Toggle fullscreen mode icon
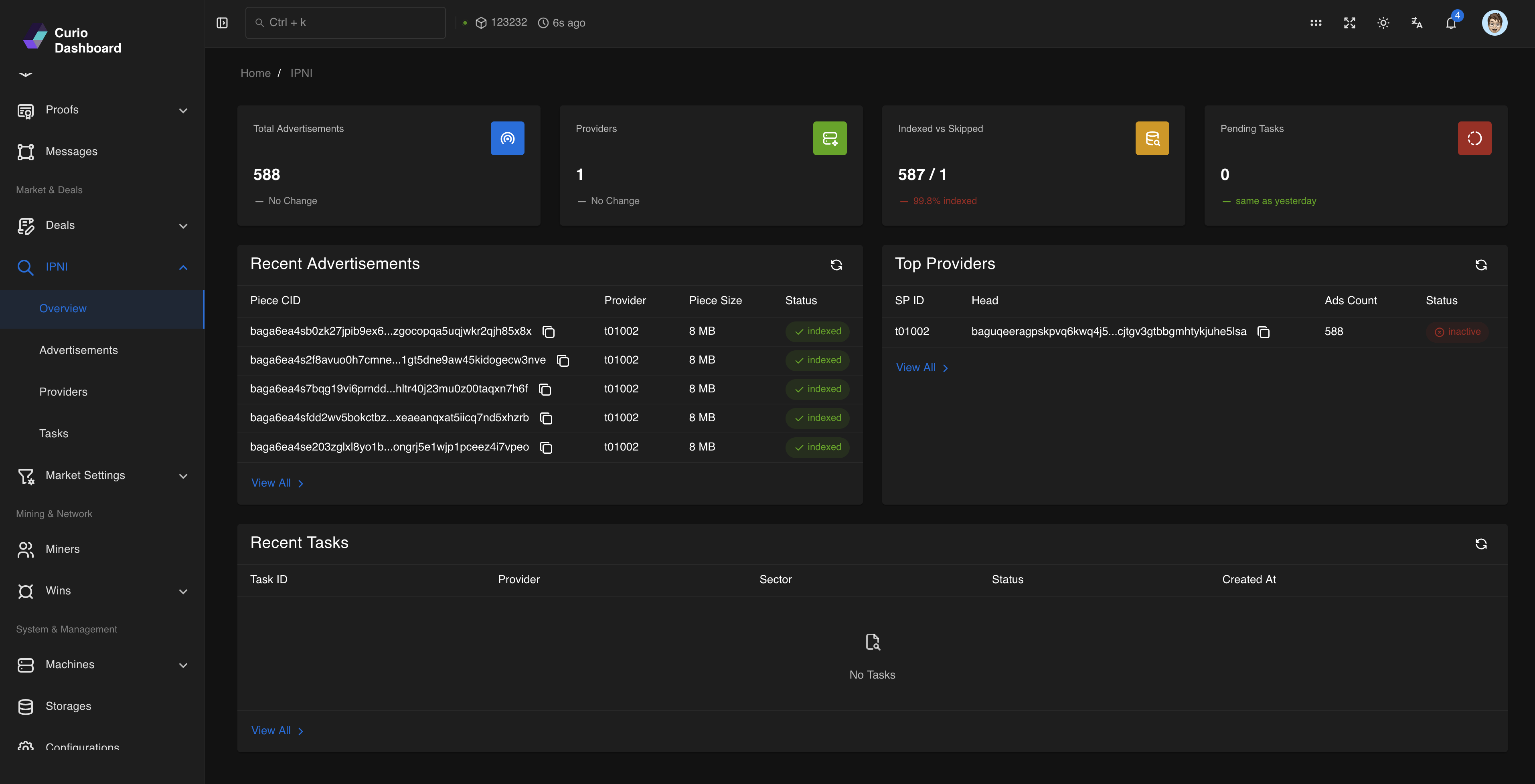This screenshot has width=1535, height=784. (1349, 22)
